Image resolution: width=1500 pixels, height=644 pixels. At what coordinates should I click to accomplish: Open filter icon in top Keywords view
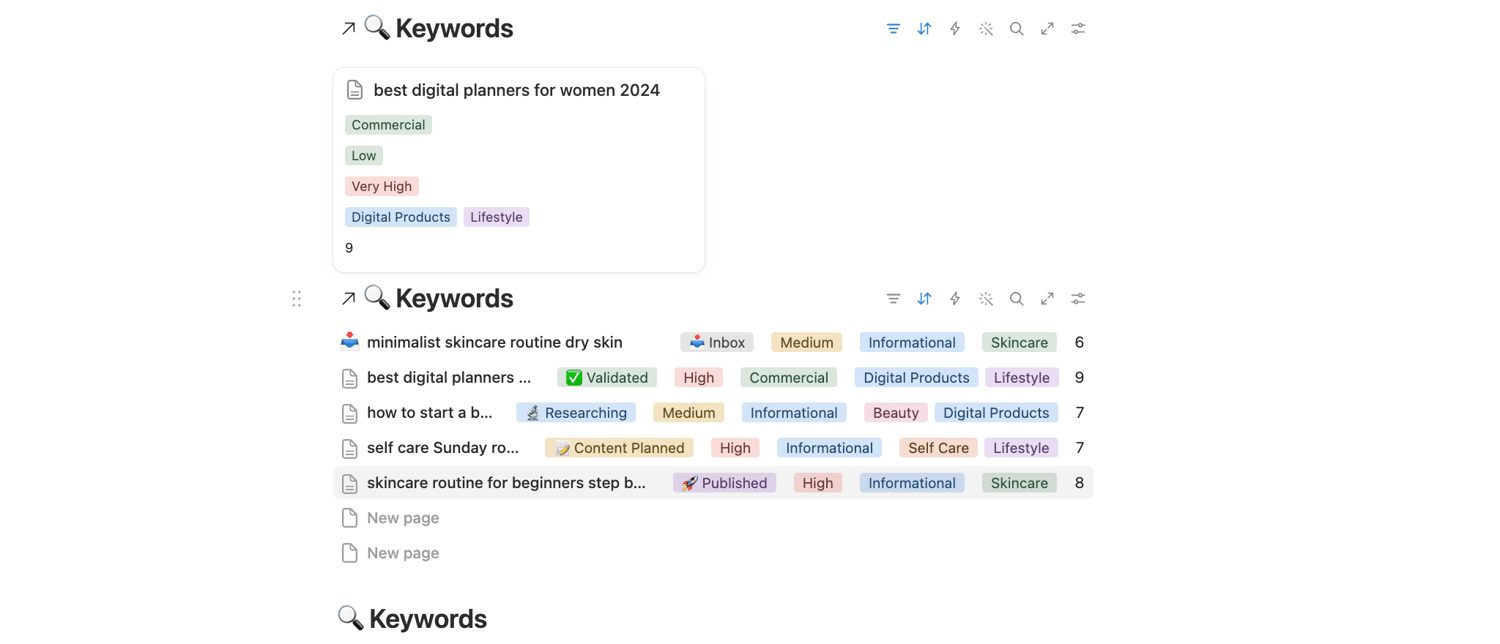[893, 29]
